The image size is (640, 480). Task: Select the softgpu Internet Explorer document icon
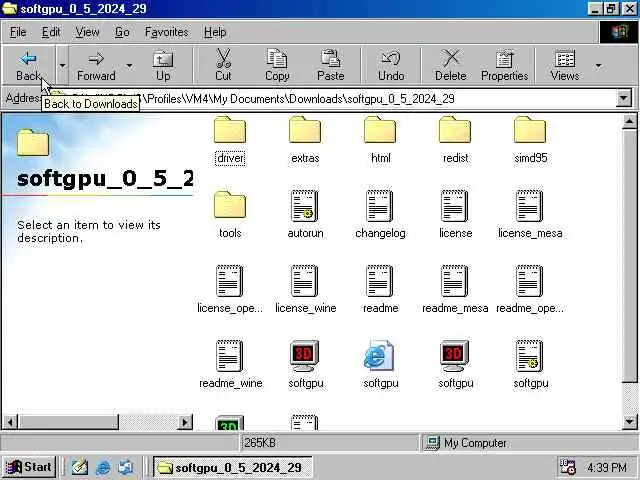[x=380, y=366]
